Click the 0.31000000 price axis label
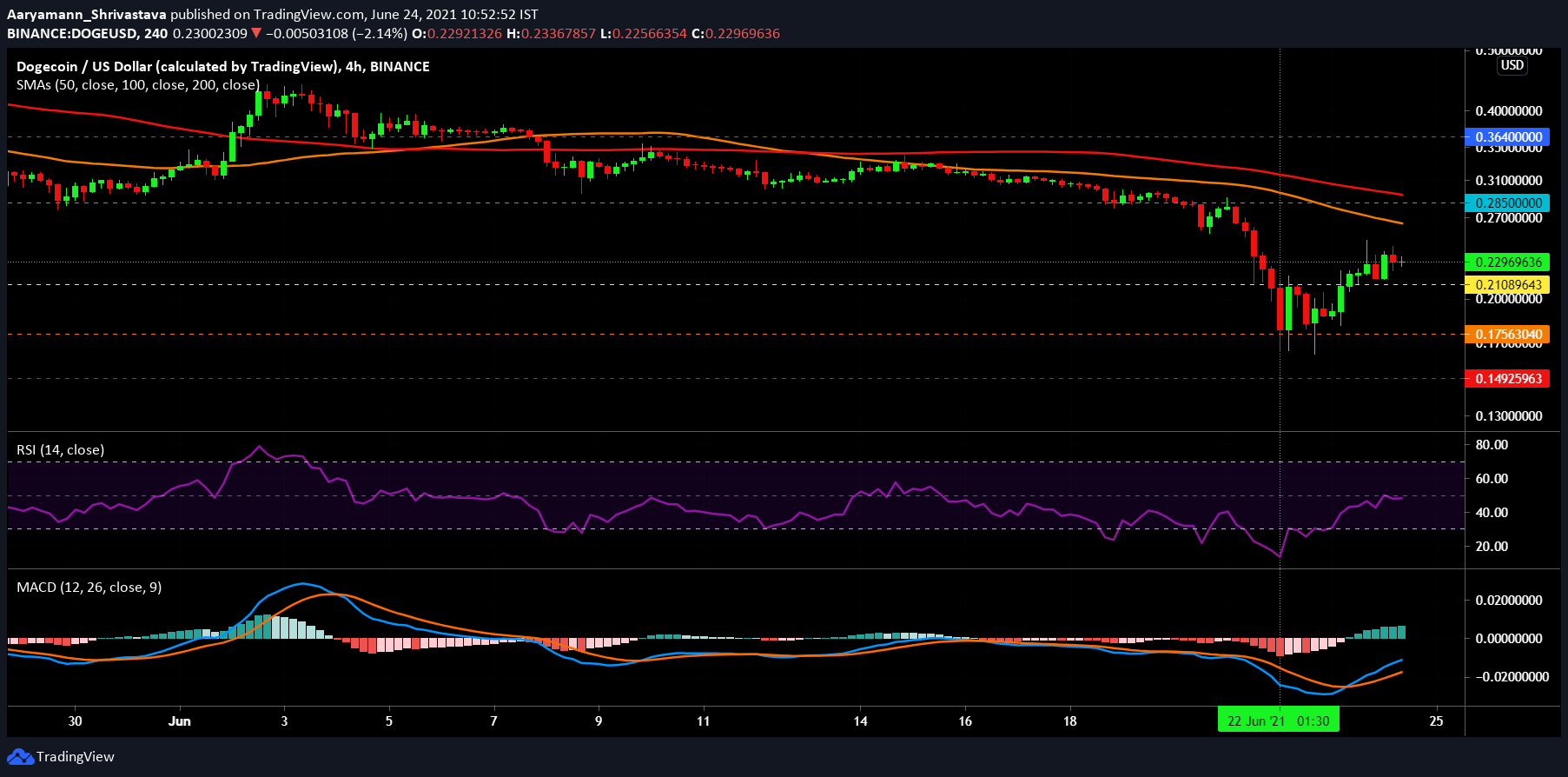The height and width of the screenshot is (777, 1568). (1509, 181)
